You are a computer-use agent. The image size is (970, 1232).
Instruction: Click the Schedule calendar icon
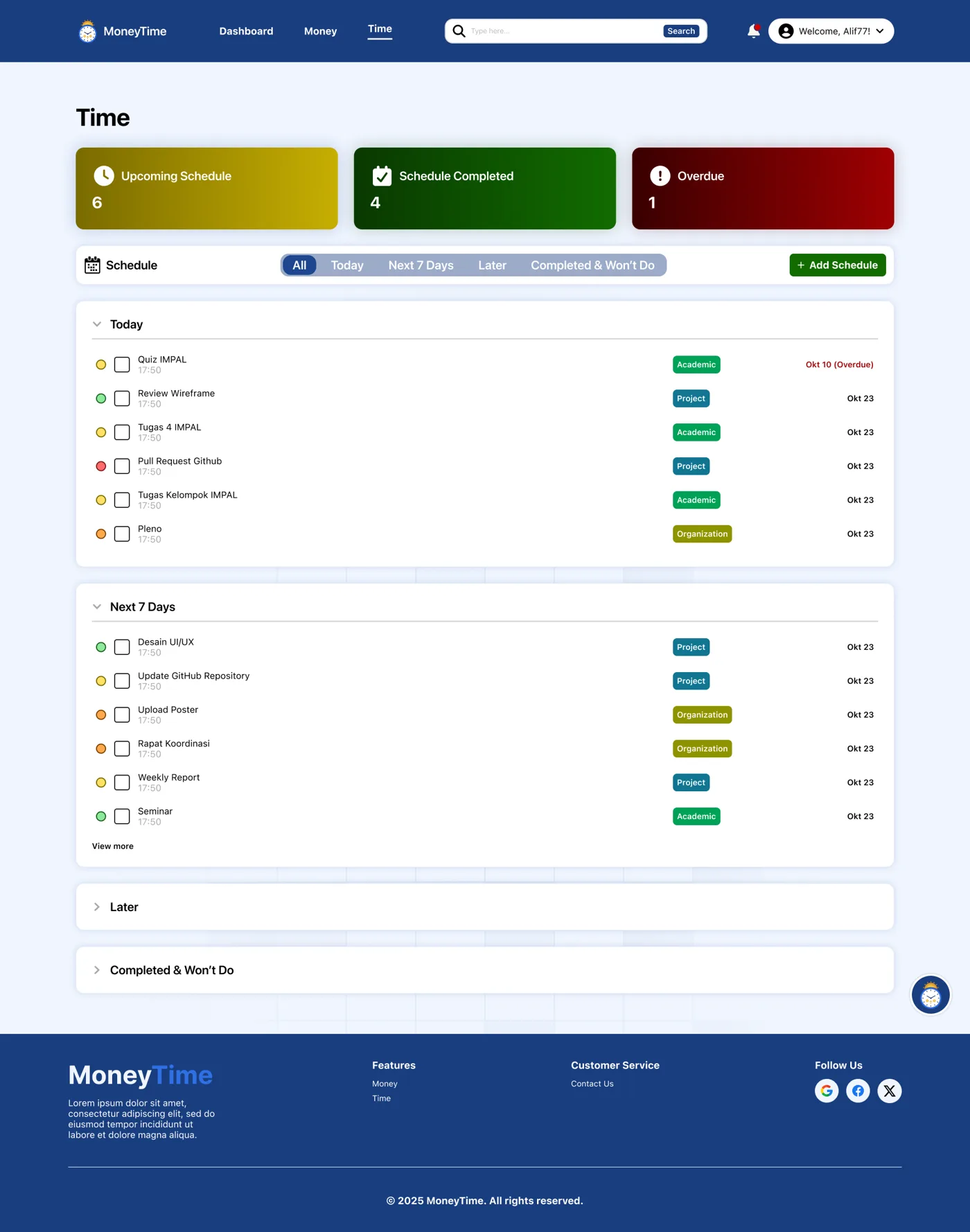click(92, 265)
